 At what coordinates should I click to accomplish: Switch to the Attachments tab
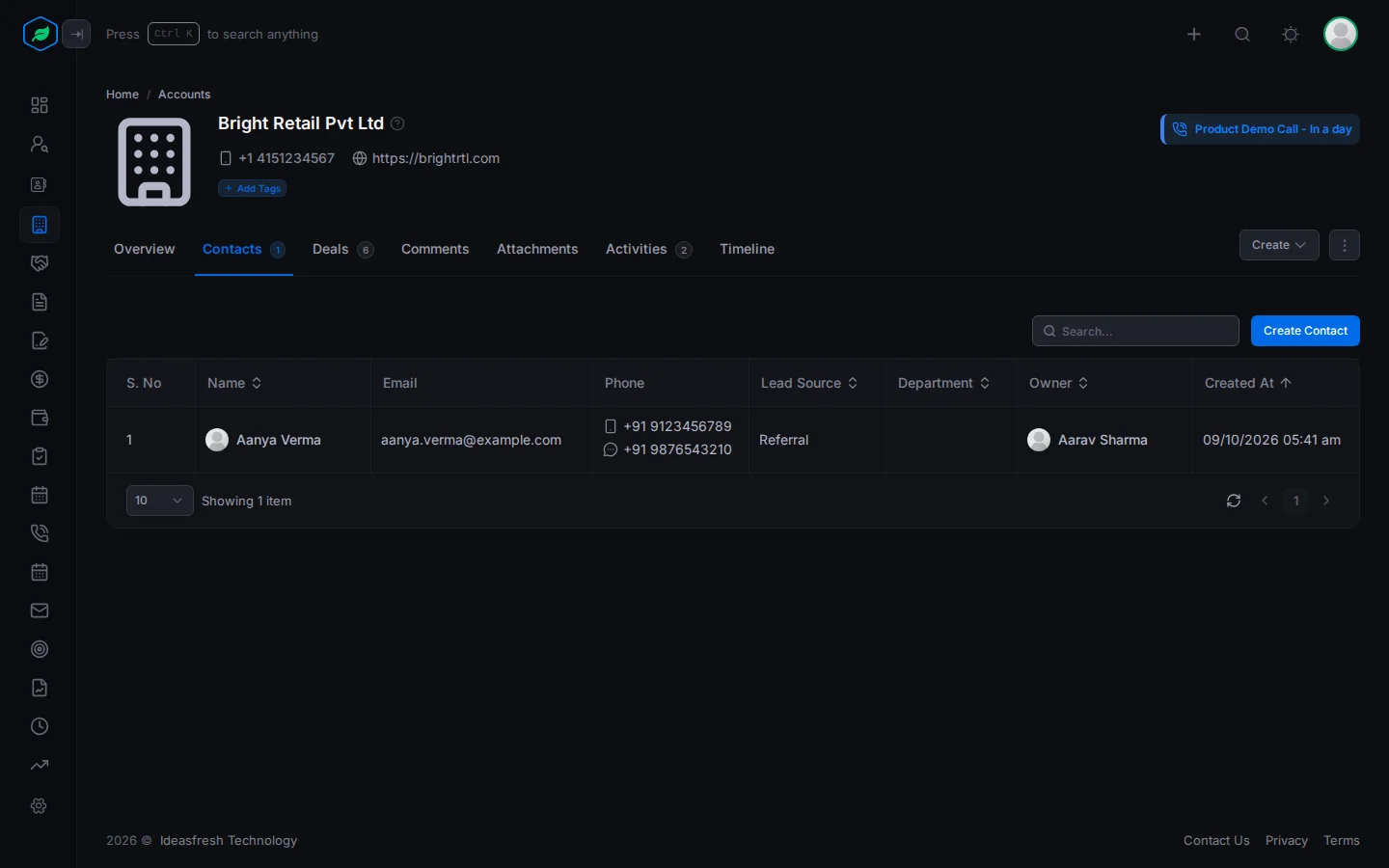click(x=537, y=249)
